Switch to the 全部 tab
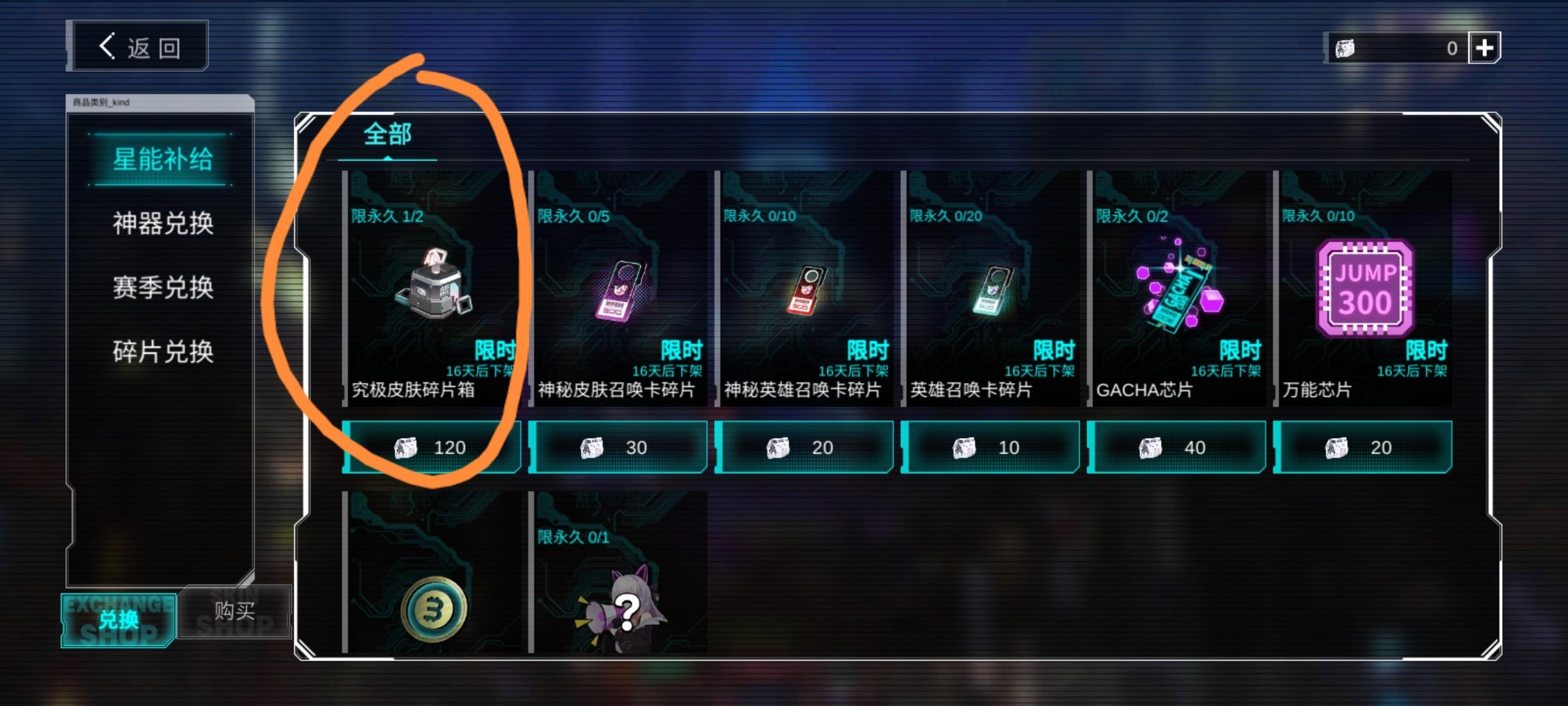 click(387, 135)
